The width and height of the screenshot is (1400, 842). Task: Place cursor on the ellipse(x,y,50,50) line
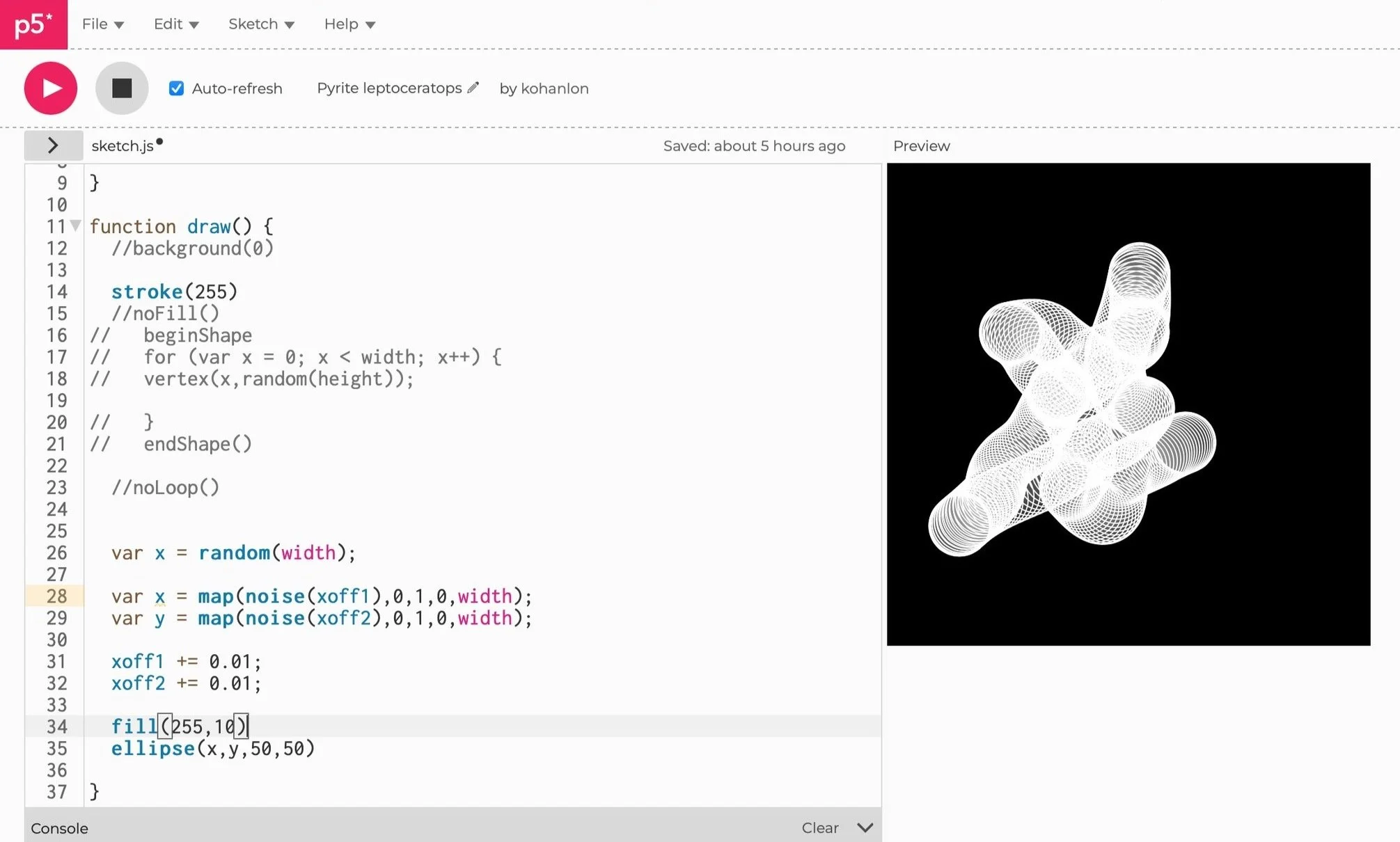[213, 749]
